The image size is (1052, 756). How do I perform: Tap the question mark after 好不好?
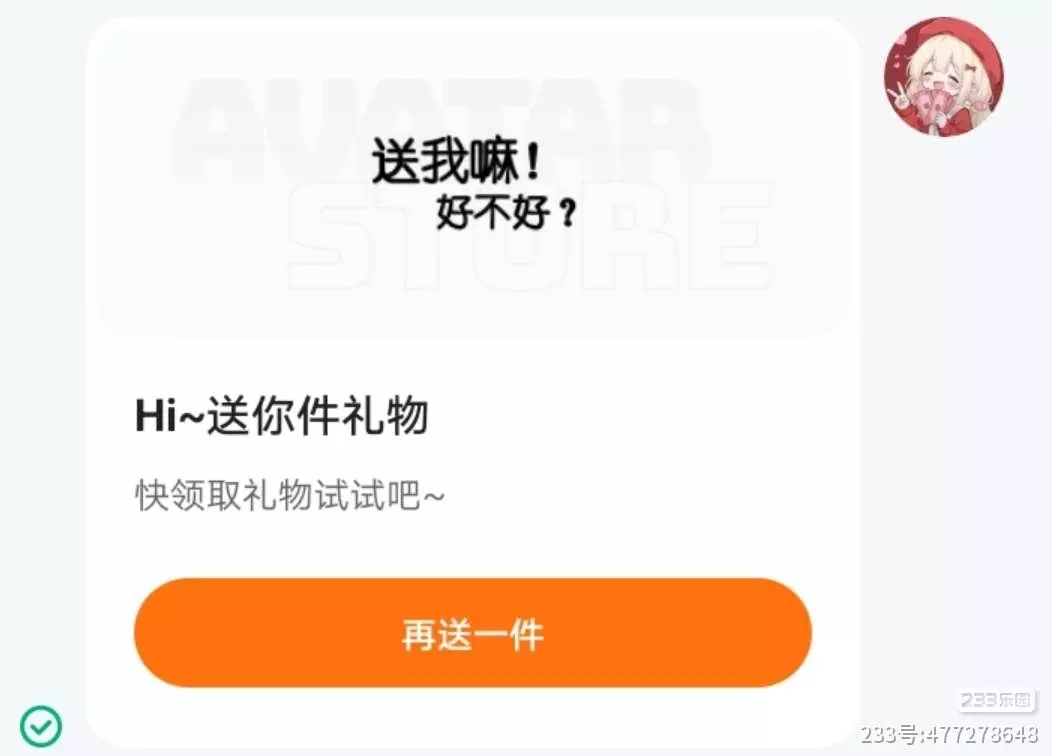click(568, 213)
